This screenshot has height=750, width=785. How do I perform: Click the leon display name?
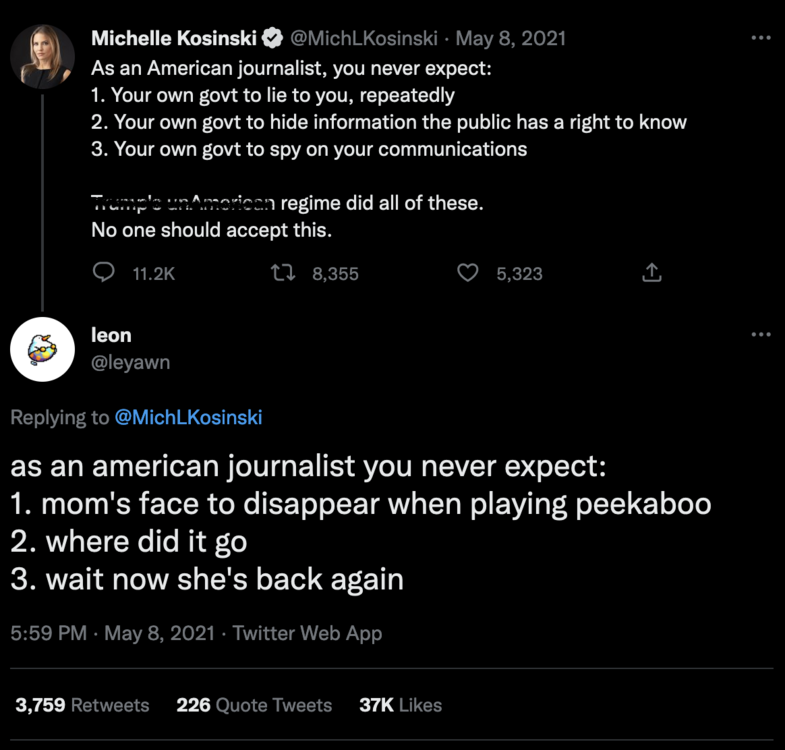pyautogui.click(x=111, y=335)
